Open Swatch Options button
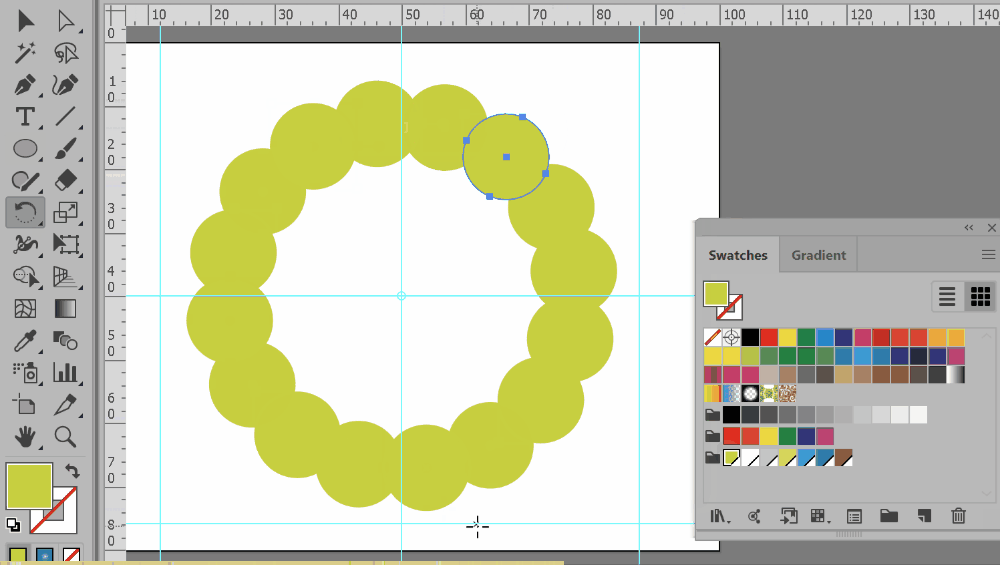 (854, 516)
